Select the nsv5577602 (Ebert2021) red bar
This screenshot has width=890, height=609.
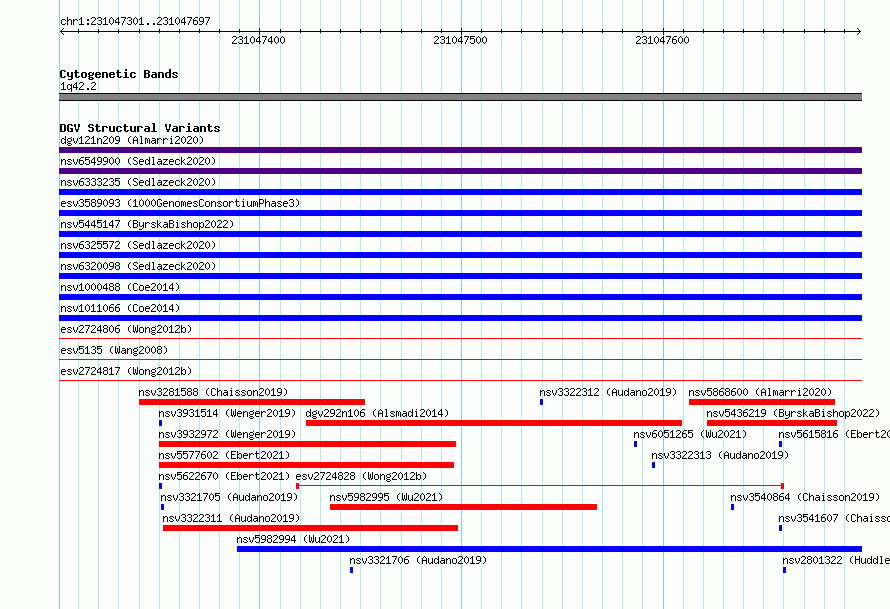pyautogui.click(x=307, y=465)
